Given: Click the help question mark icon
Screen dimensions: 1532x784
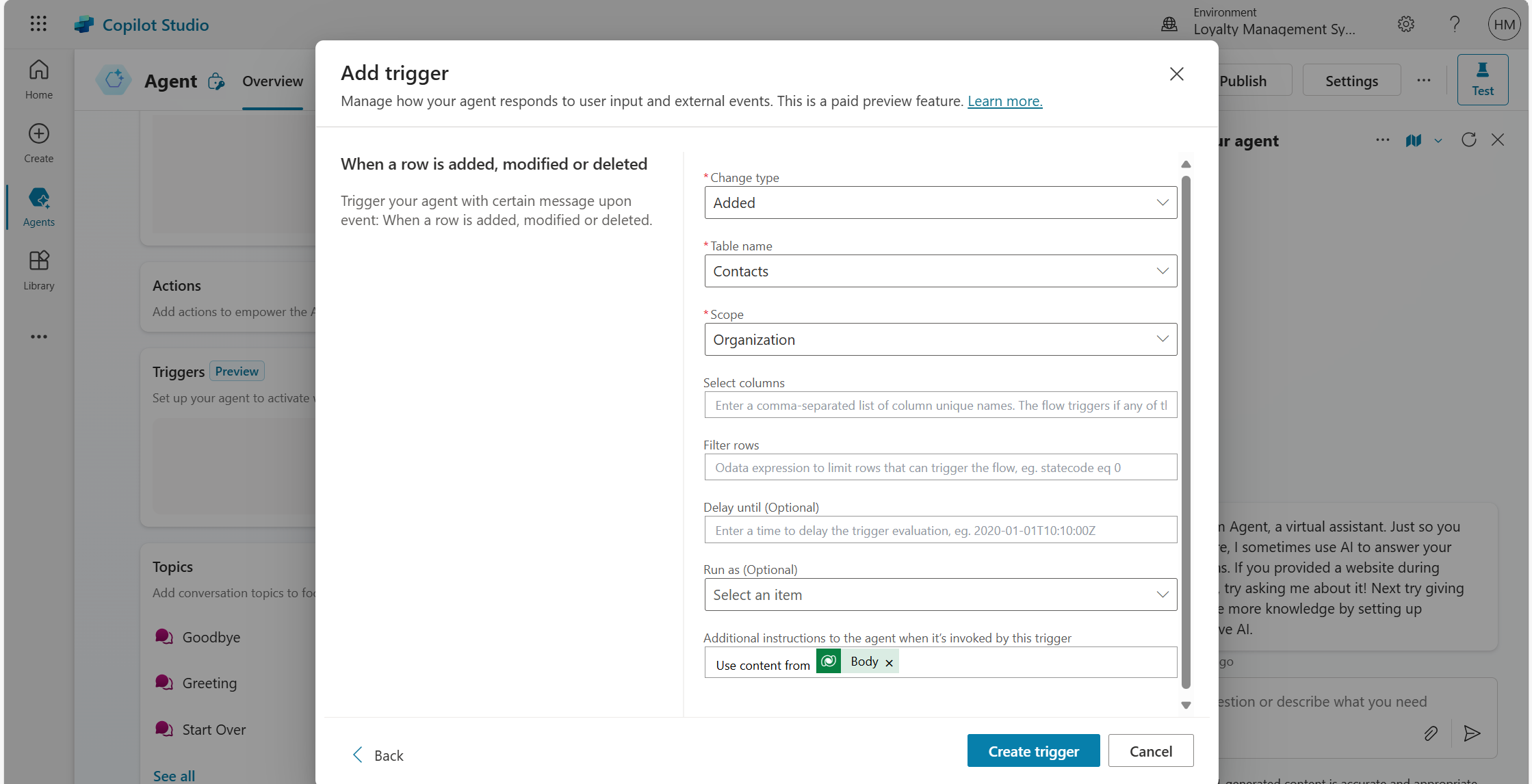Looking at the screenshot, I should click(1455, 24).
